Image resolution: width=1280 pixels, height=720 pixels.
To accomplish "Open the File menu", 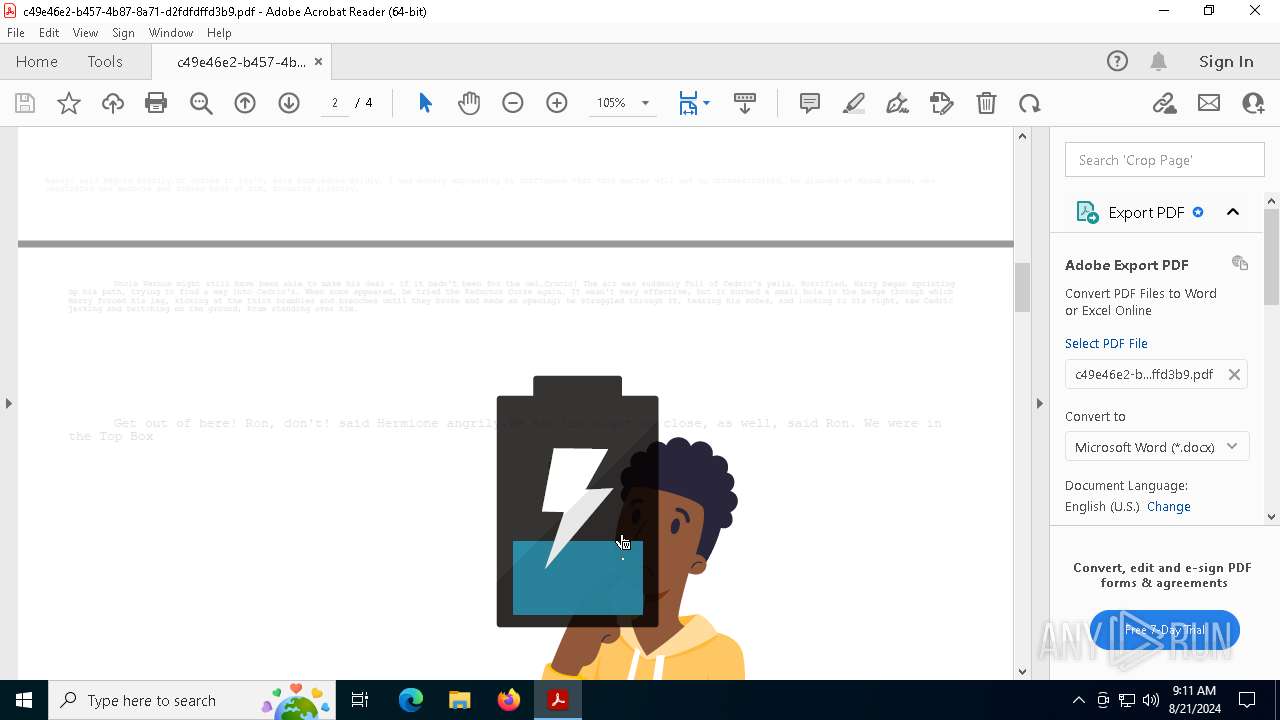I will coord(16,32).
